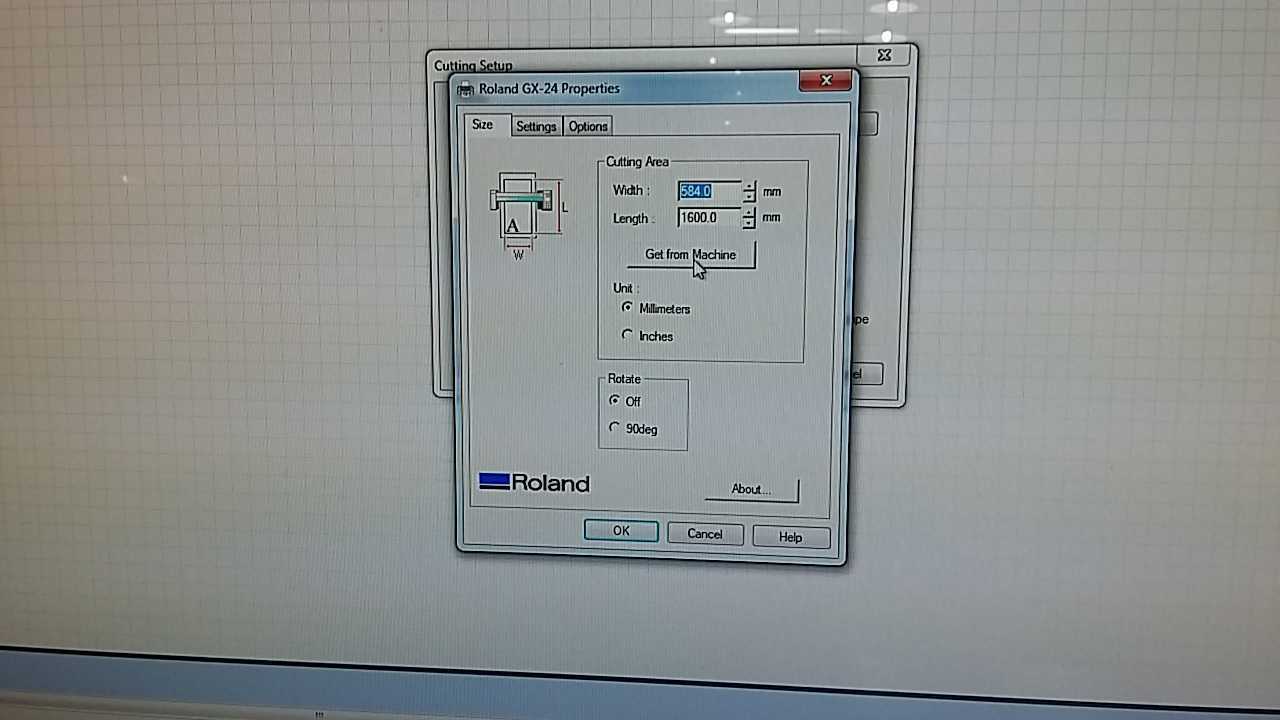Screen dimensions: 1280x720
Task: Click the Get from Machine button
Action: point(690,255)
